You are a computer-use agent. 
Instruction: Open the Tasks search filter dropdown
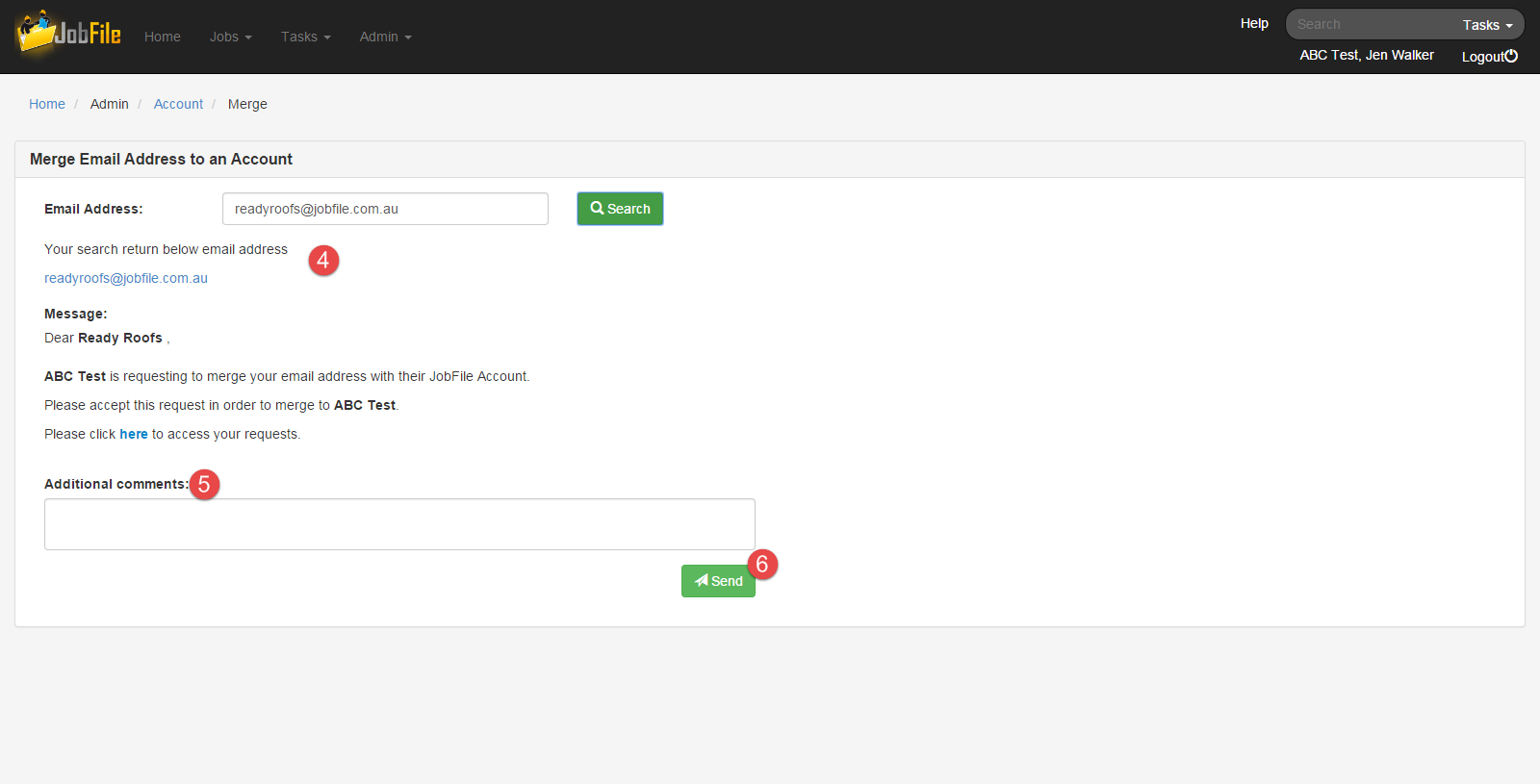click(x=1488, y=25)
